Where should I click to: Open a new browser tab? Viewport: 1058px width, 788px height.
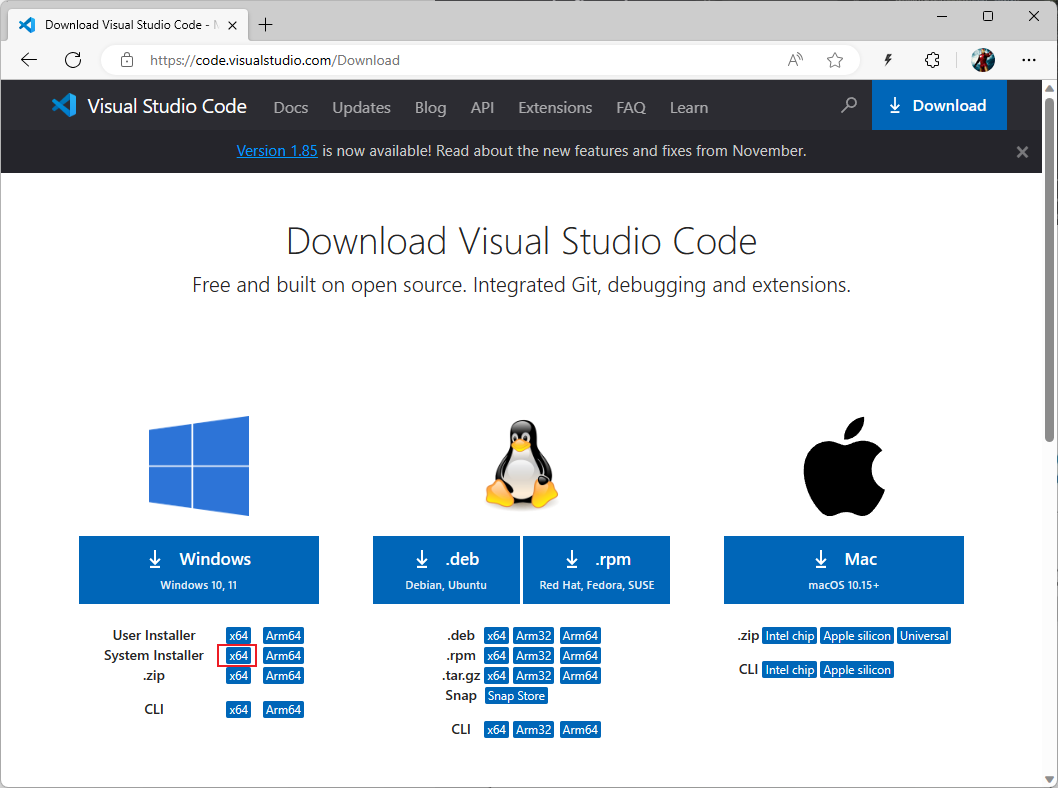[266, 25]
